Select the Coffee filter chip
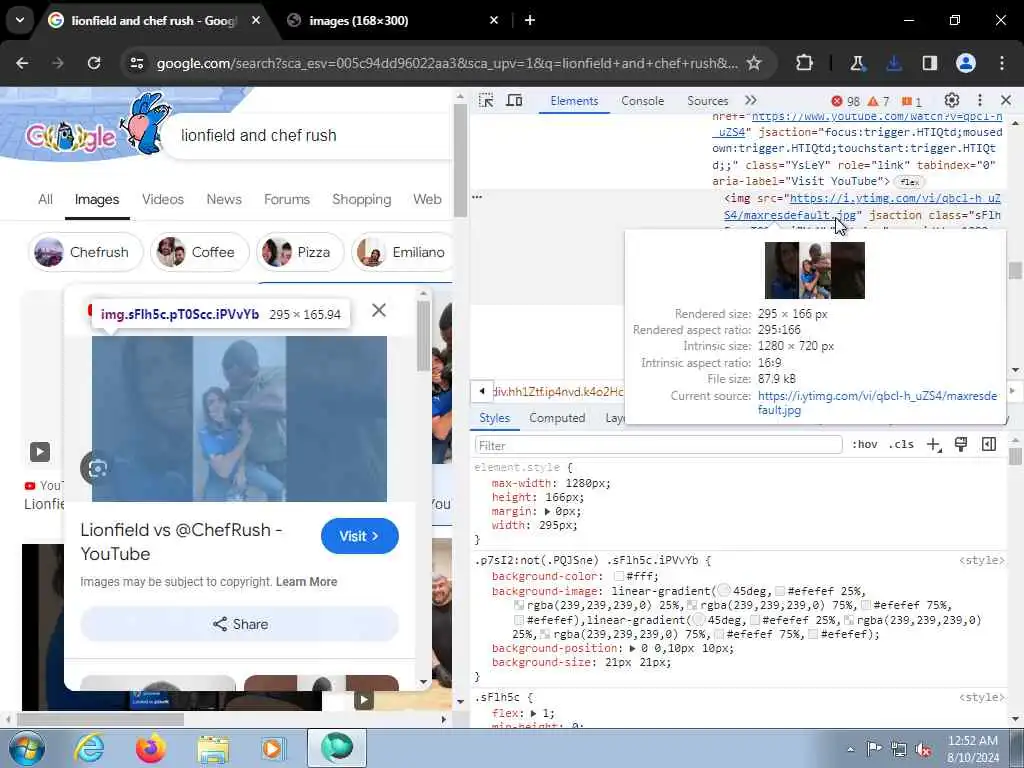 (199, 252)
